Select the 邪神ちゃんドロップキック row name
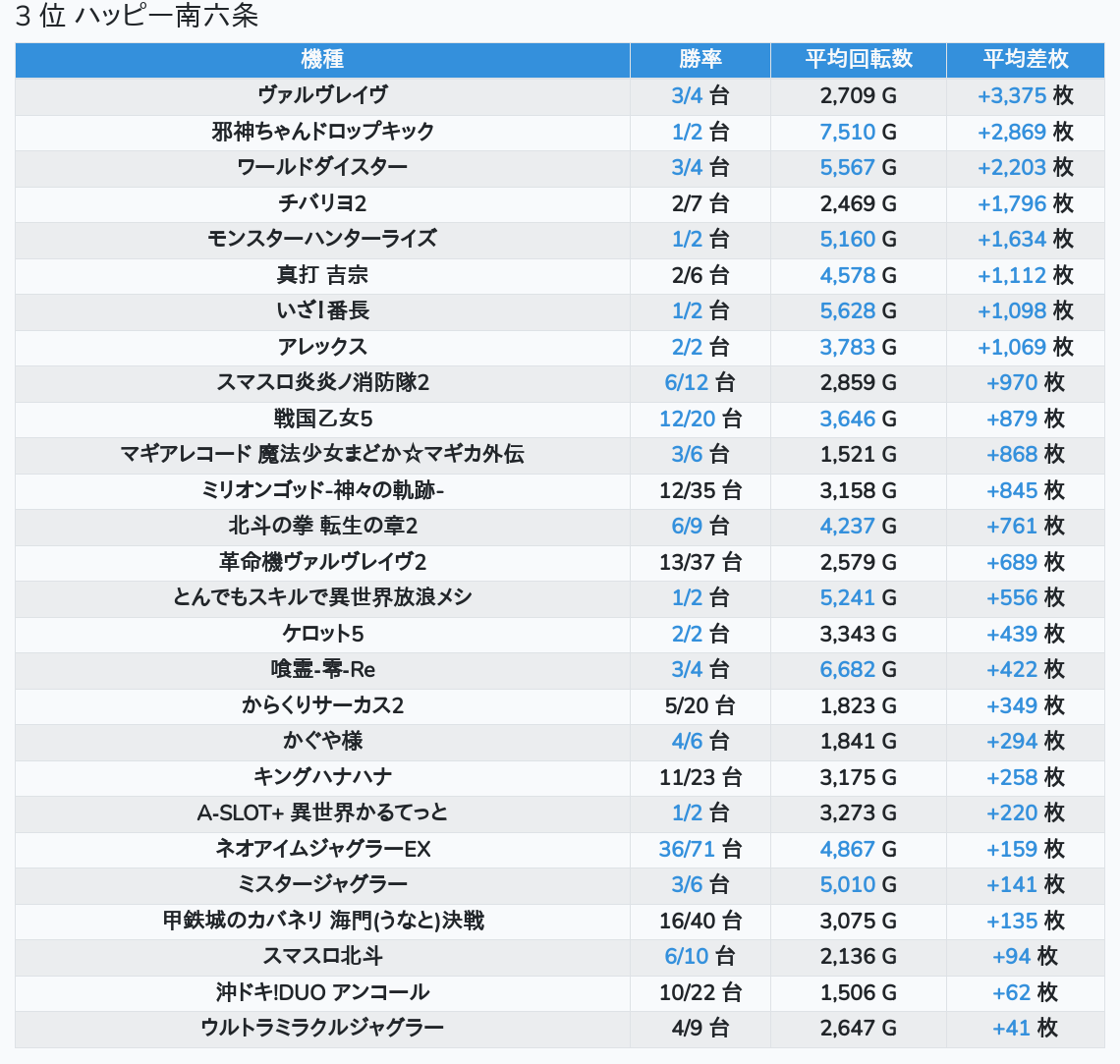1120x1064 pixels. [x=322, y=132]
